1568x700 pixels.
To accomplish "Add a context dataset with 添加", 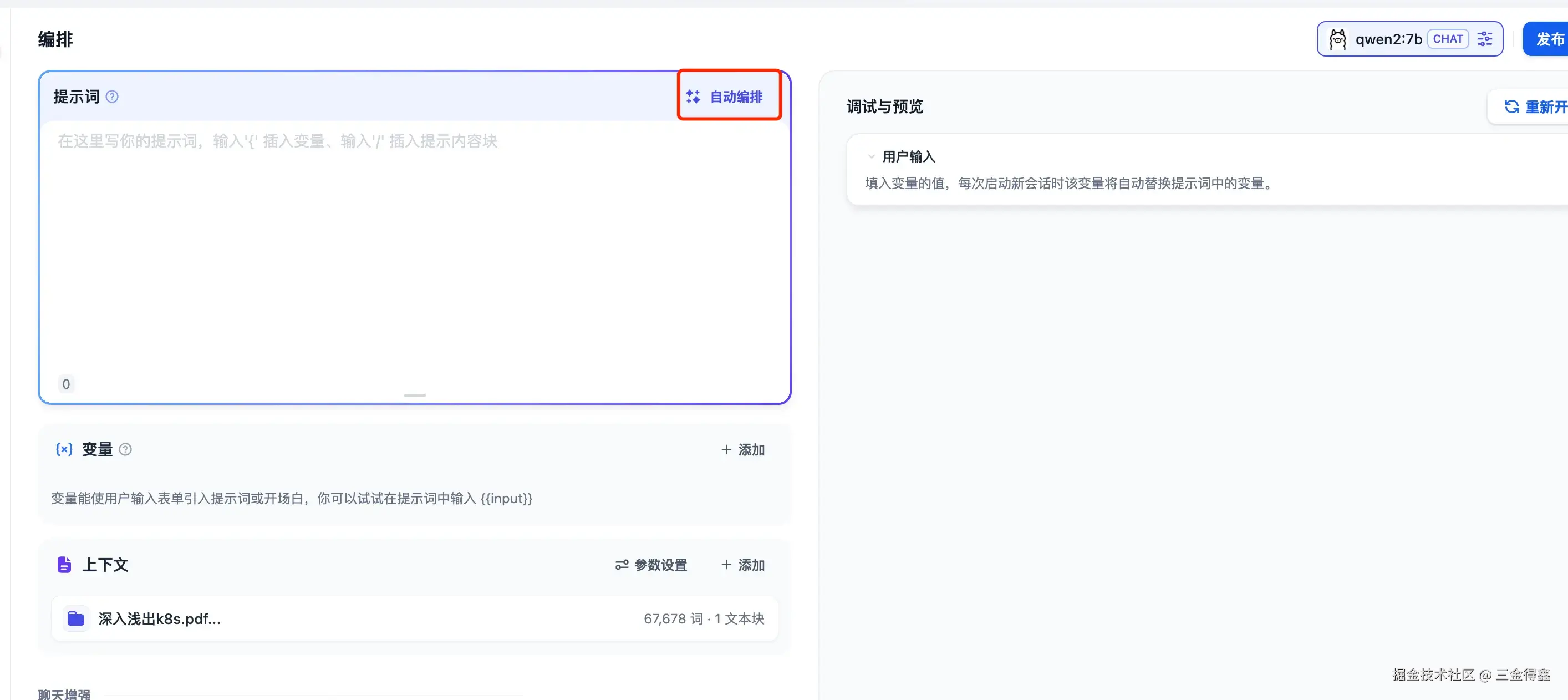I will [742, 565].
